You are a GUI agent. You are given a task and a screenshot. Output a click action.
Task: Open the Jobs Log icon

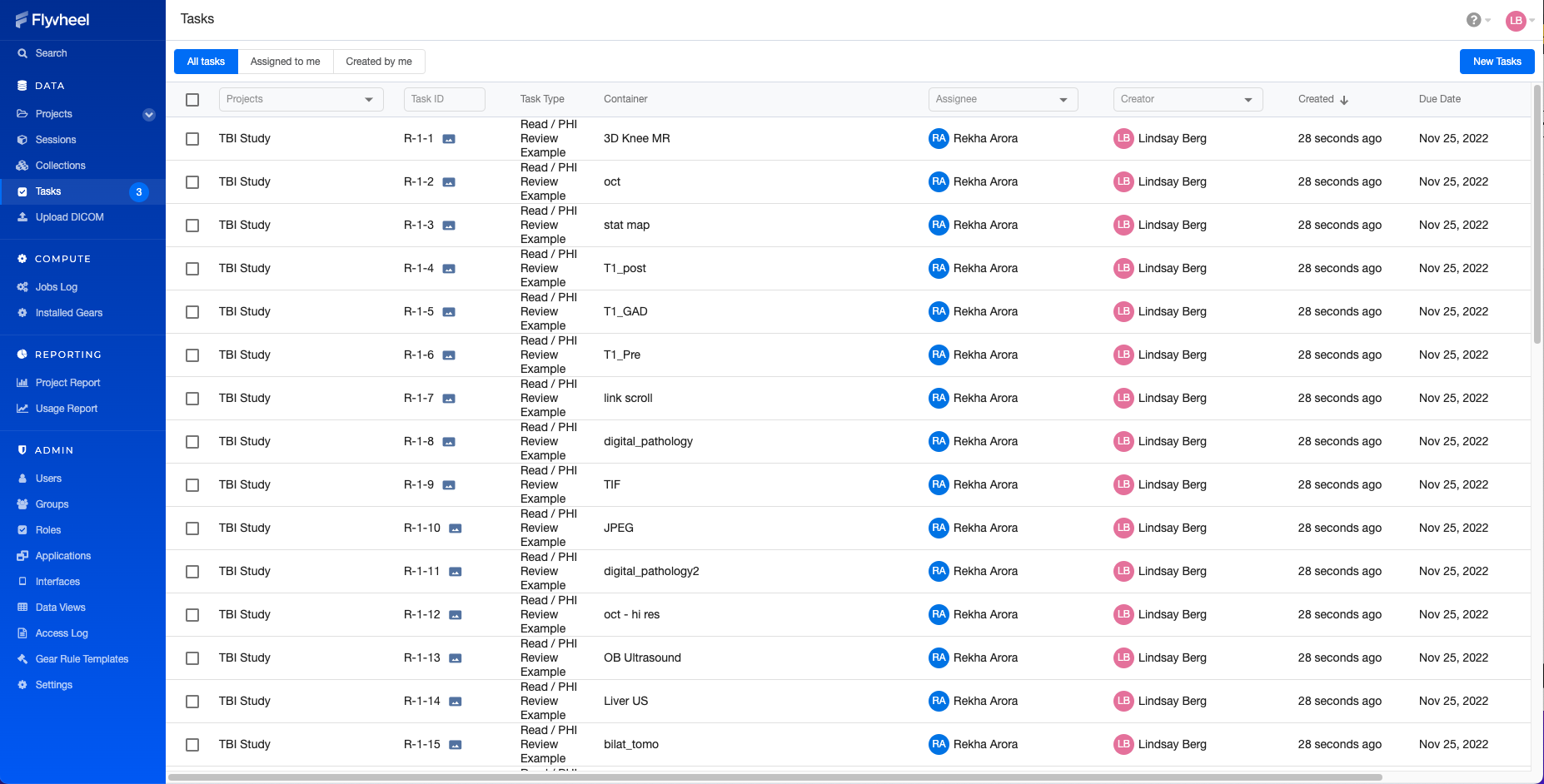pyautogui.click(x=22, y=286)
